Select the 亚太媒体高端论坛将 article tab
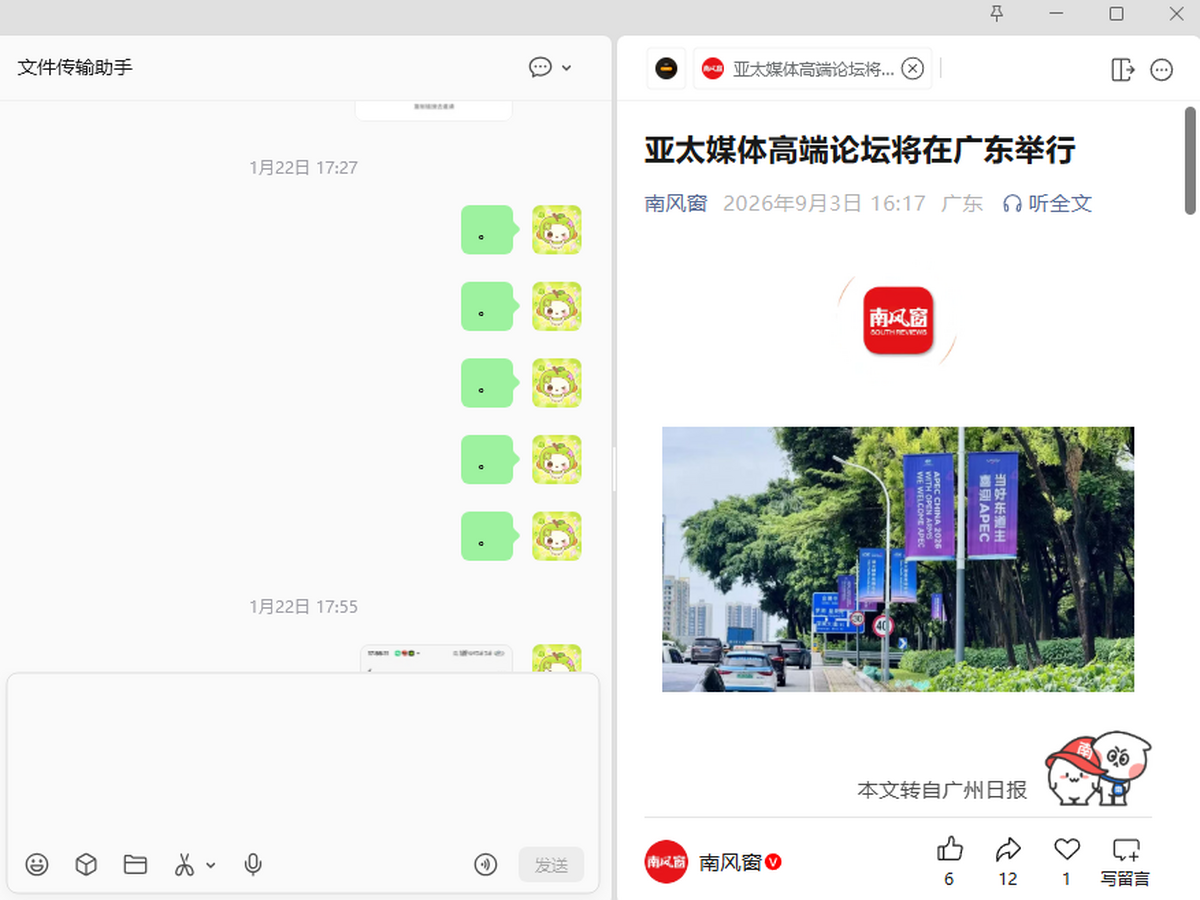 tap(813, 68)
